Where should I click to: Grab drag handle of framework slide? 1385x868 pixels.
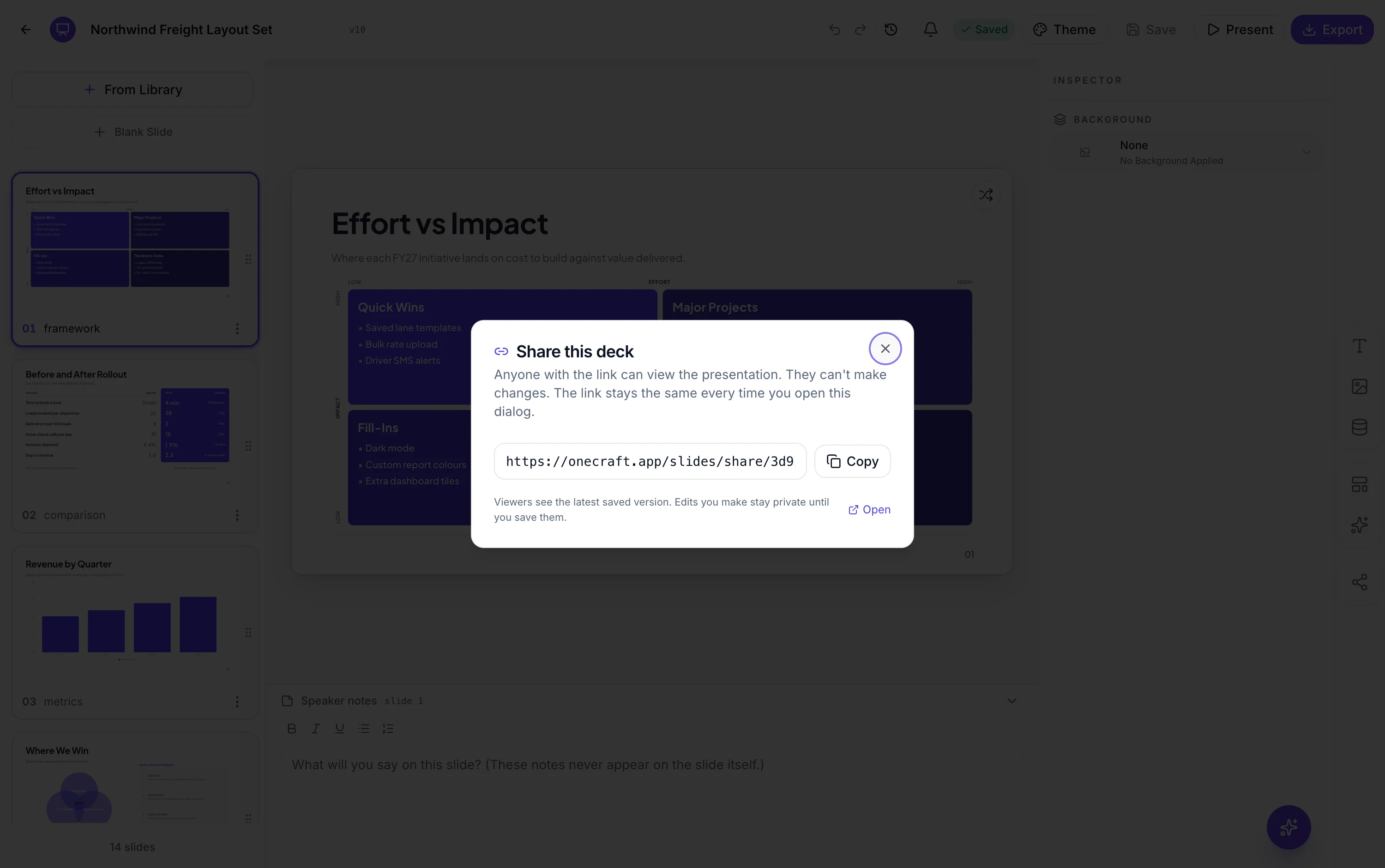[248, 259]
